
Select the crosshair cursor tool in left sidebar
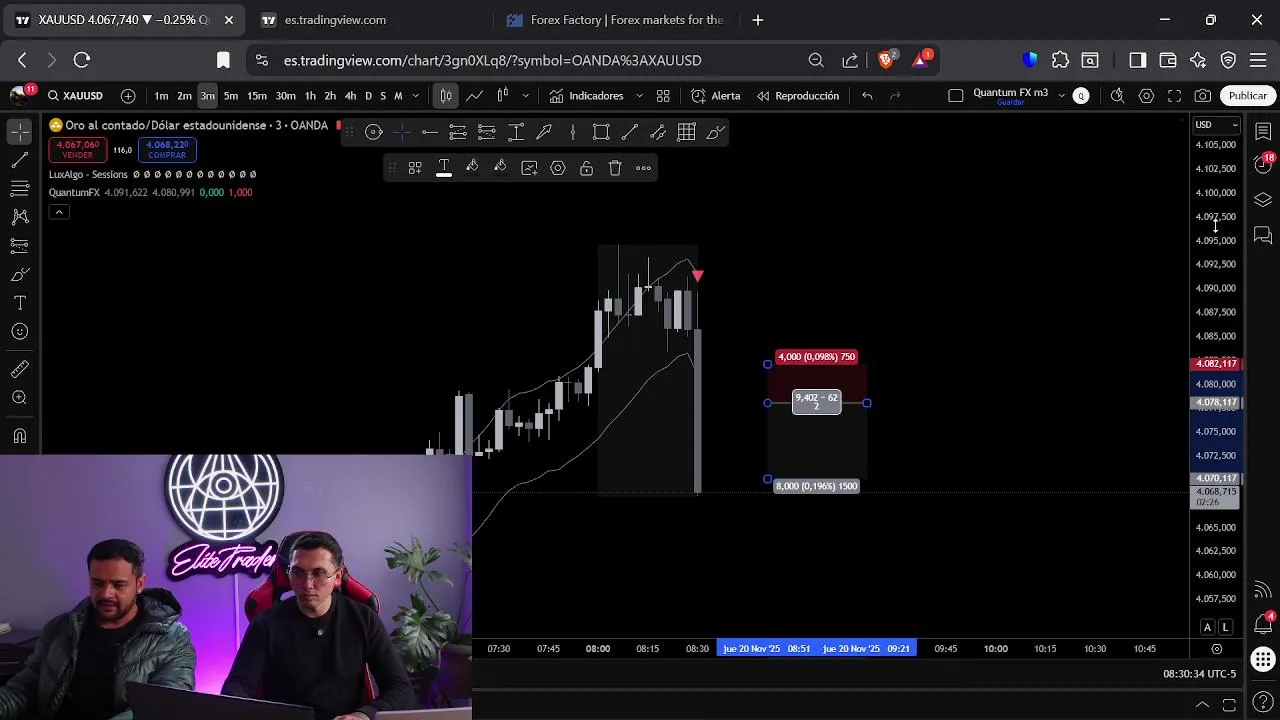pos(19,132)
